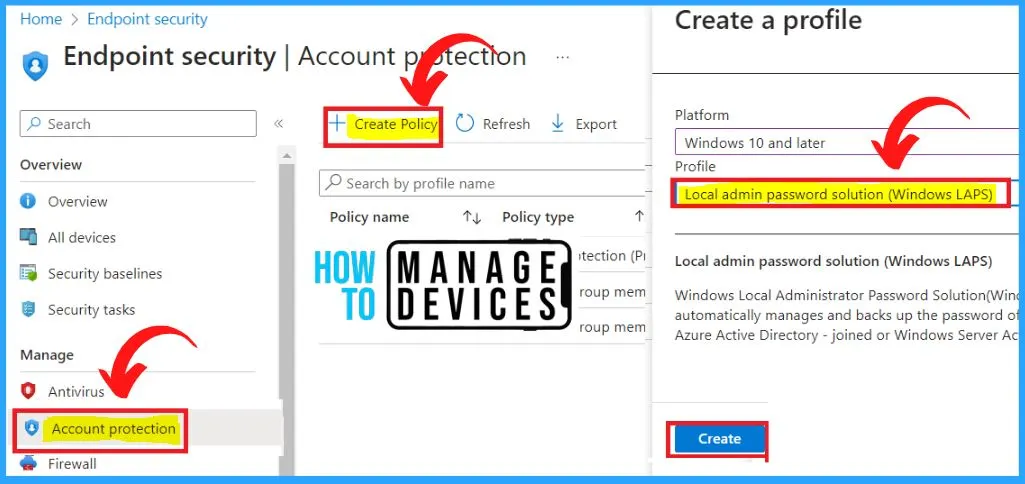Click Local admin password solution bold heading
Image resolution: width=1025 pixels, height=484 pixels.
tap(833, 262)
